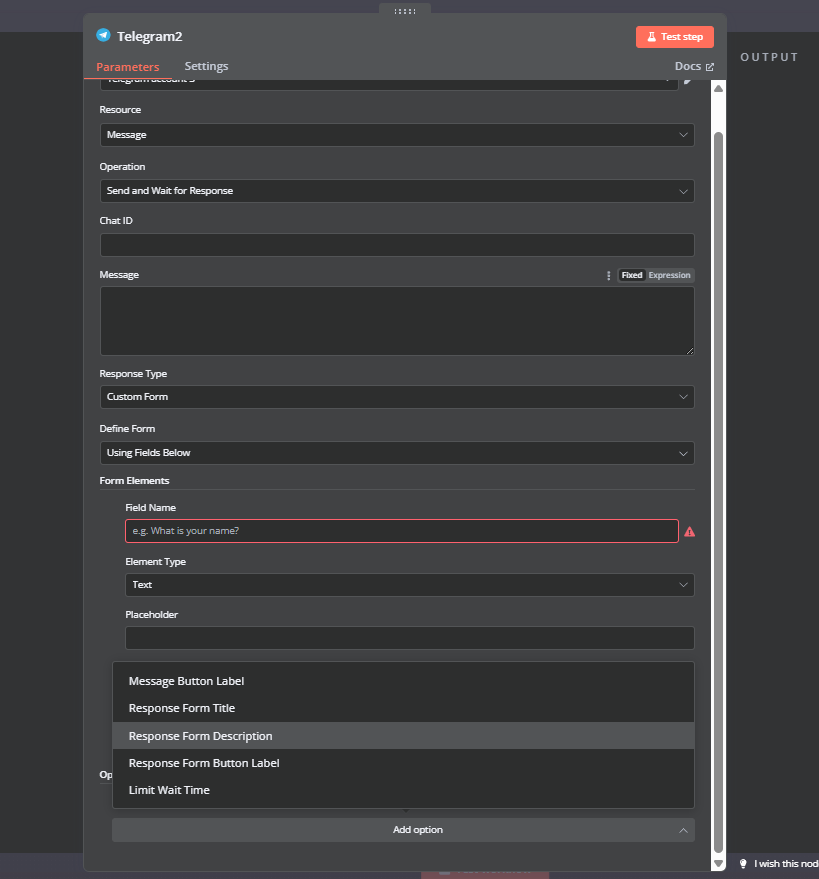Switch Message field to Expression mode
The width and height of the screenshot is (819, 879).
669,275
